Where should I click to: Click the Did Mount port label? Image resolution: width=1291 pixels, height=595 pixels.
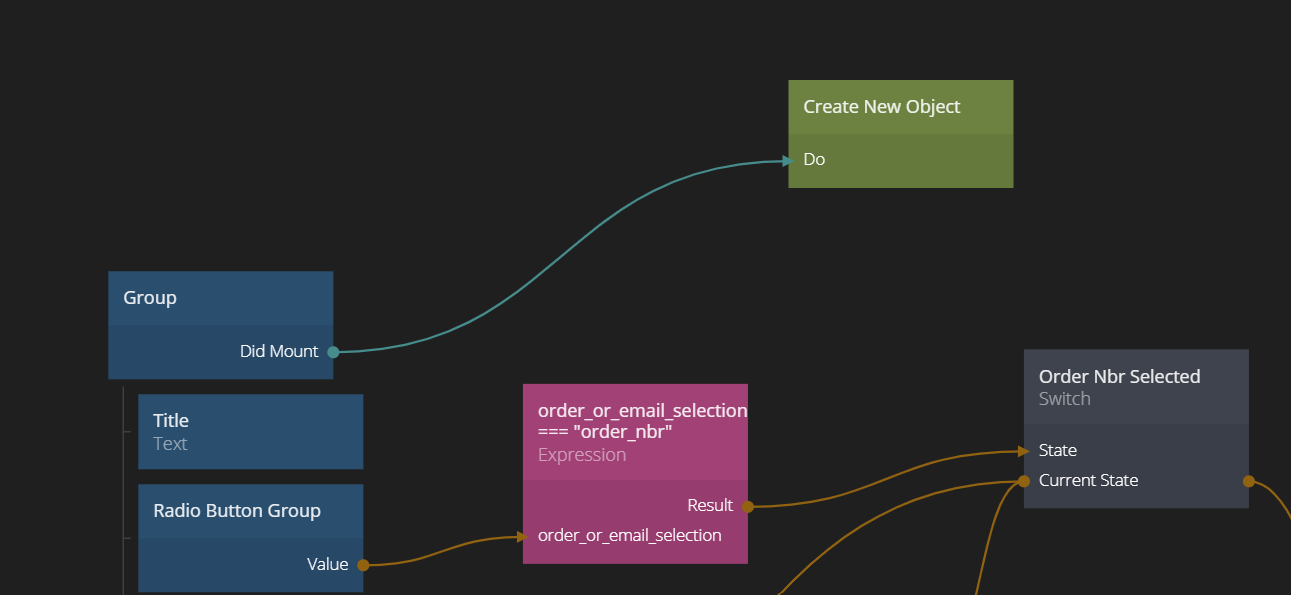coord(279,352)
